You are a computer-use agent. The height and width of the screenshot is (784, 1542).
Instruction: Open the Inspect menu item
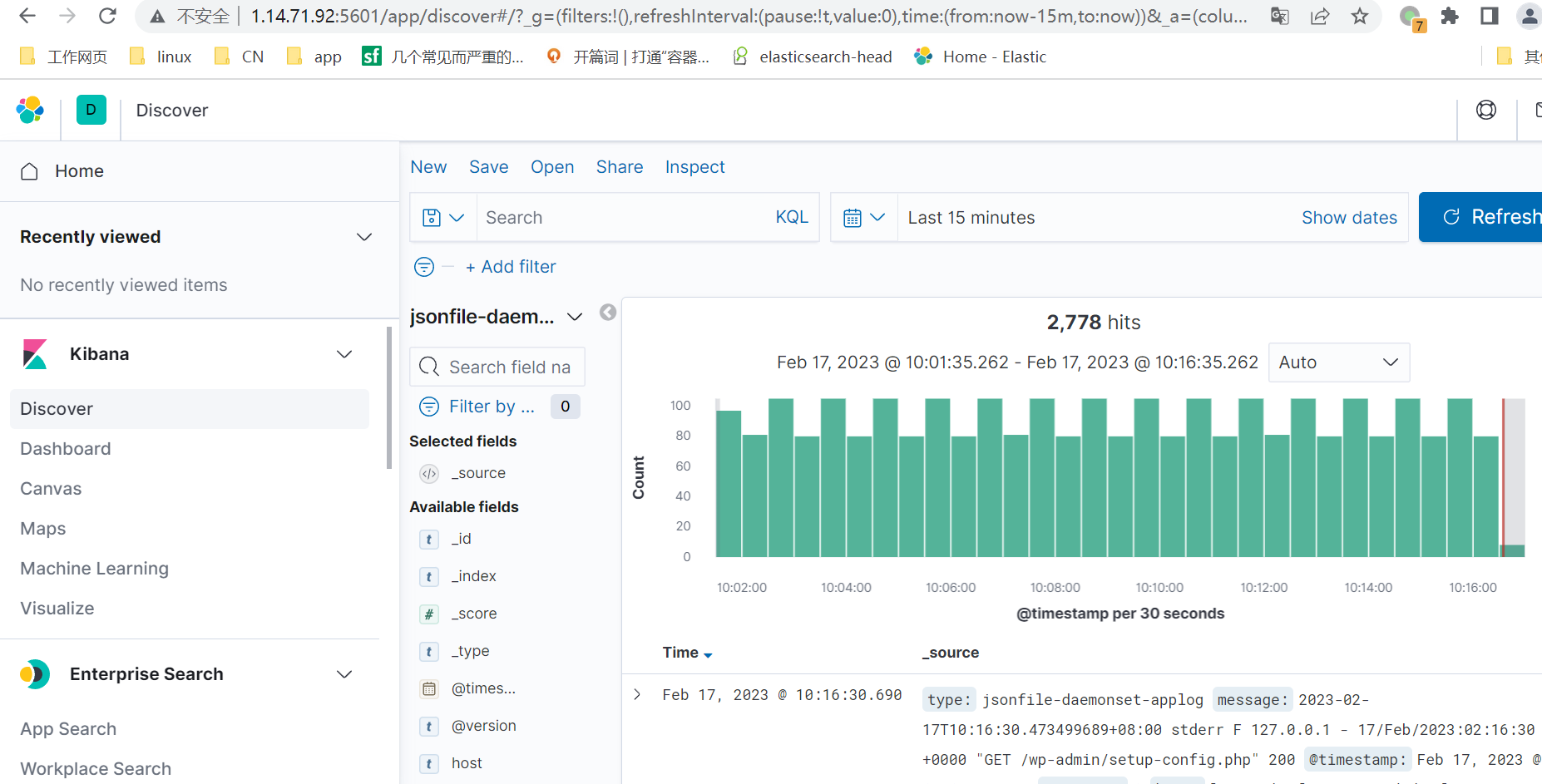[x=694, y=167]
